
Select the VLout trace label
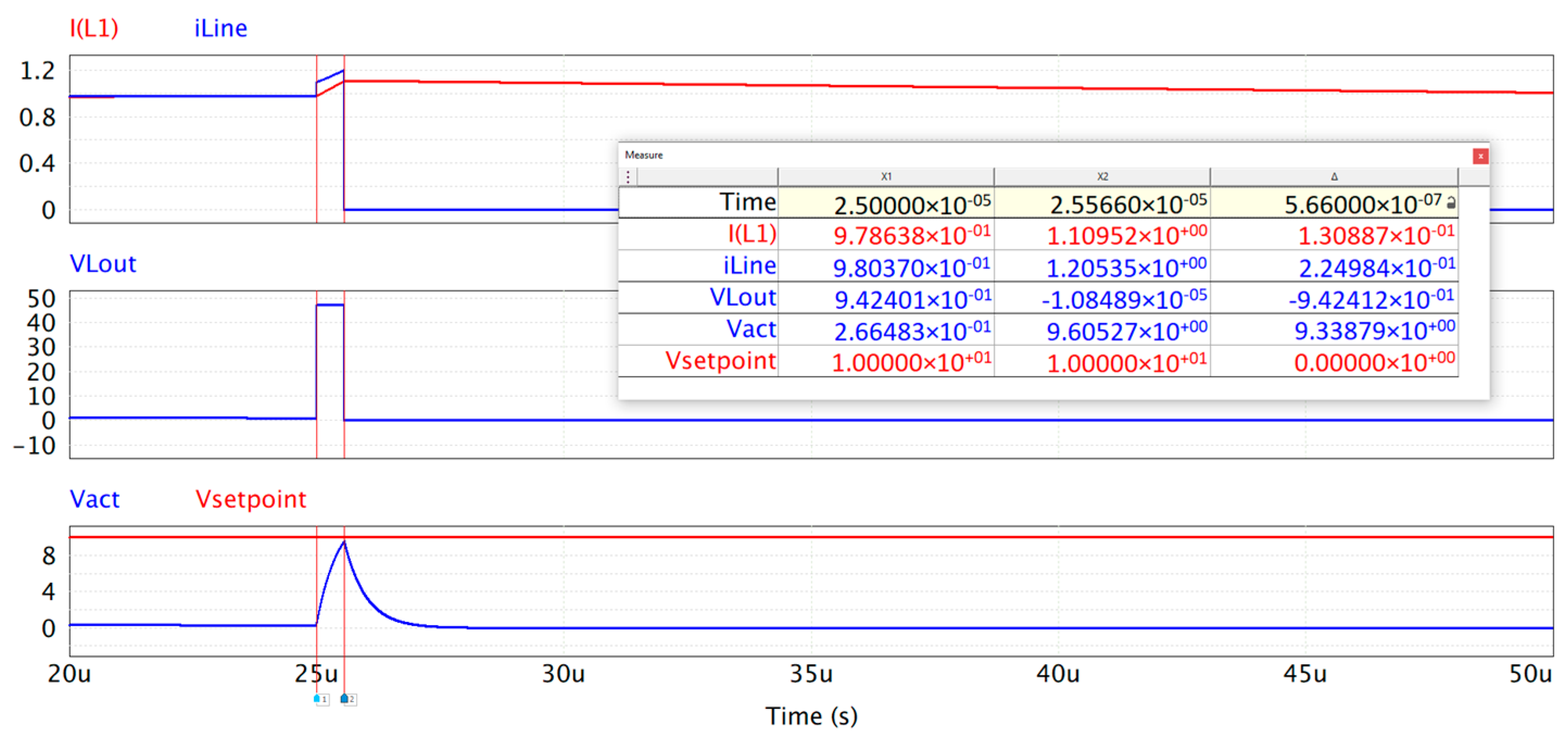tap(103, 264)
